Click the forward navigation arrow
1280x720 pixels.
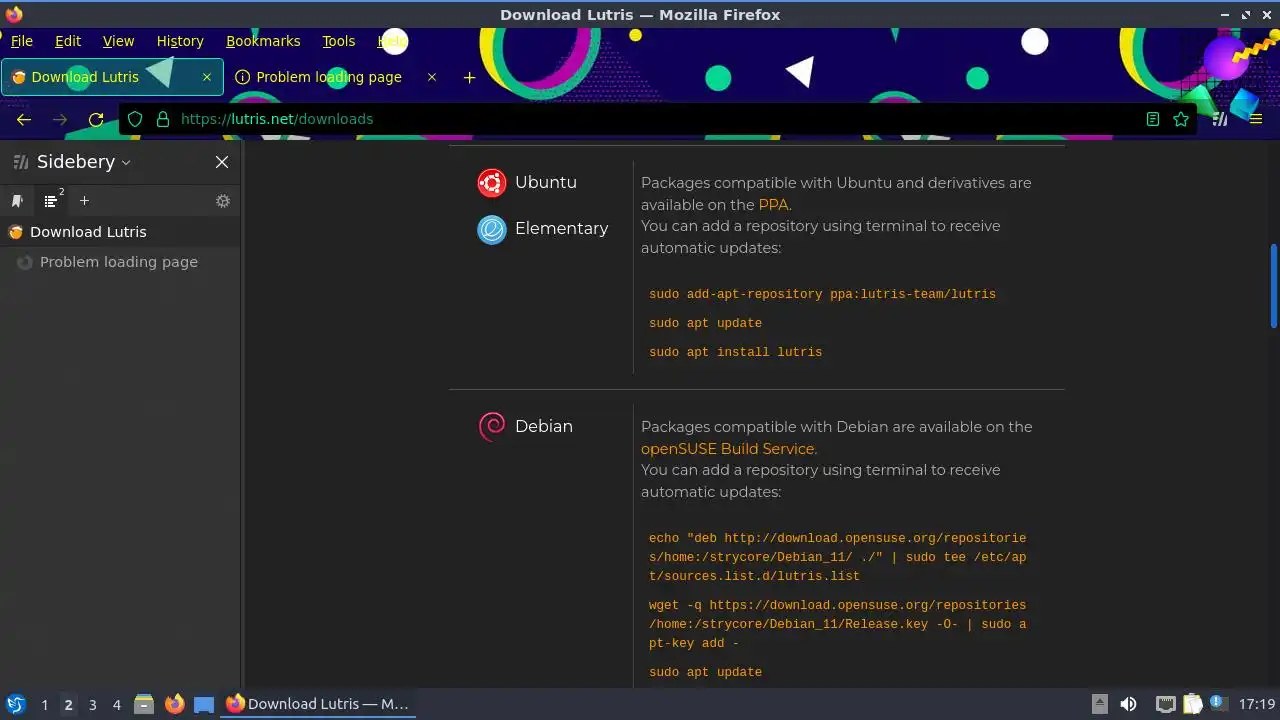pyautogui.click(x=60, y=119)
